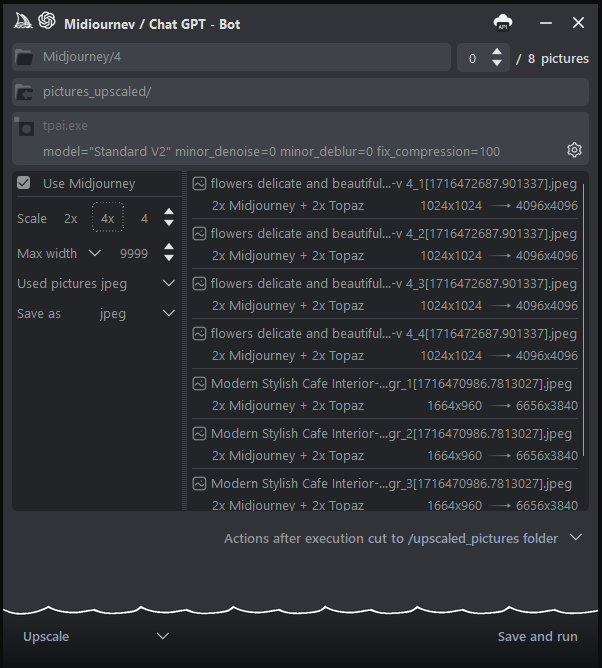The height and width of the screenshot is (668, 602).
Task: Select the 2x scale option
Action: click(x=70, y=218)
